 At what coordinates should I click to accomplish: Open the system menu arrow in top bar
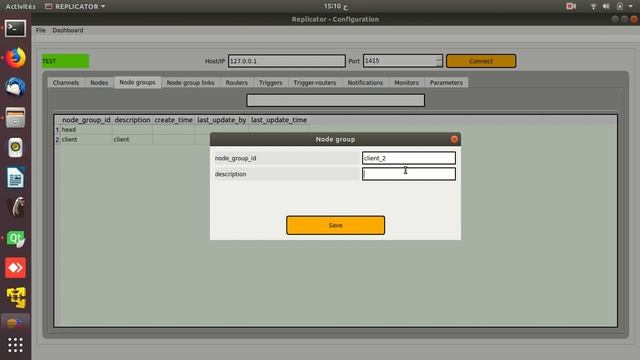pyautogui.click(x=631, y=6)
